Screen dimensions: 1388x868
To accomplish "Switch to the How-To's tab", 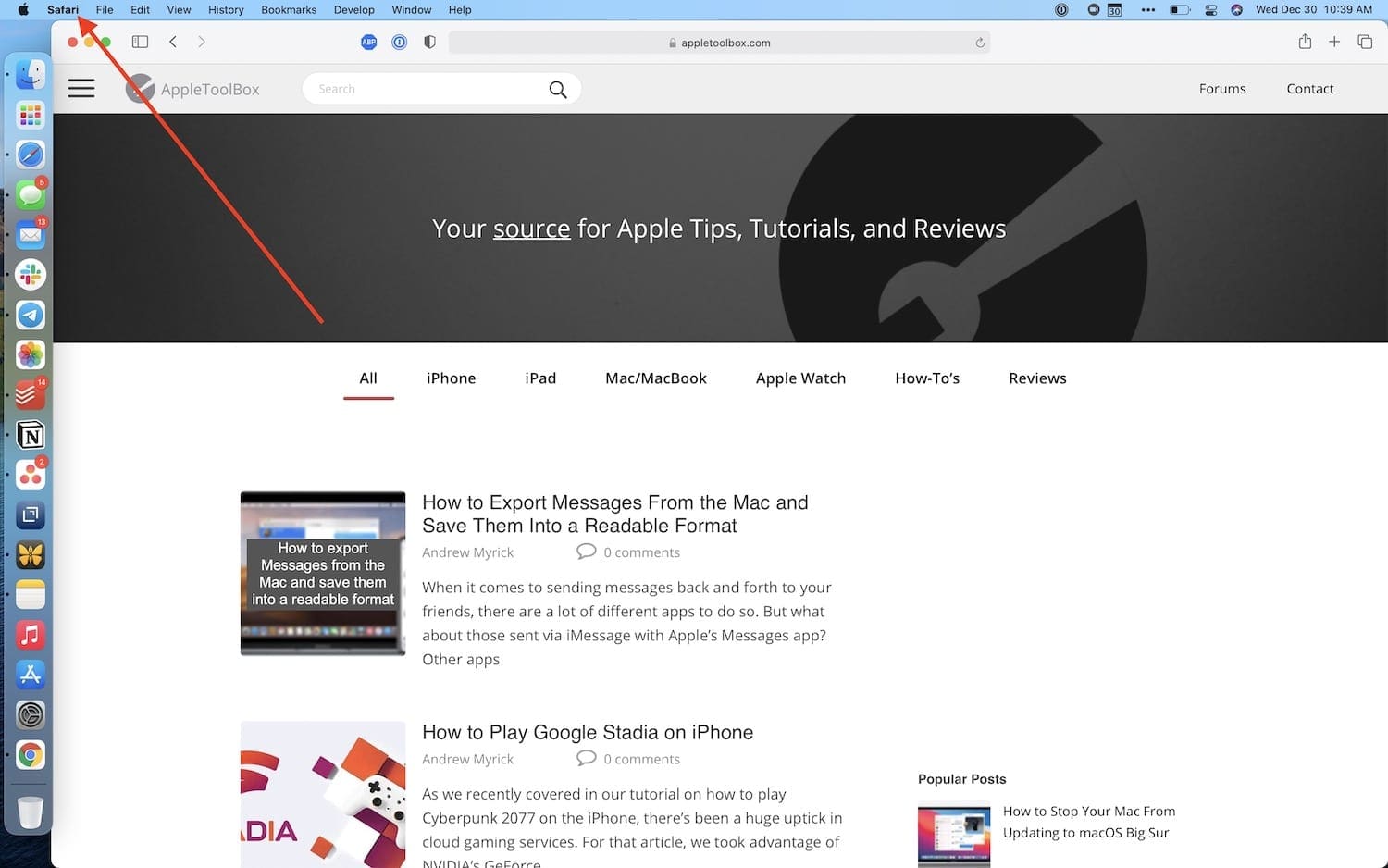I will point(927,378).
